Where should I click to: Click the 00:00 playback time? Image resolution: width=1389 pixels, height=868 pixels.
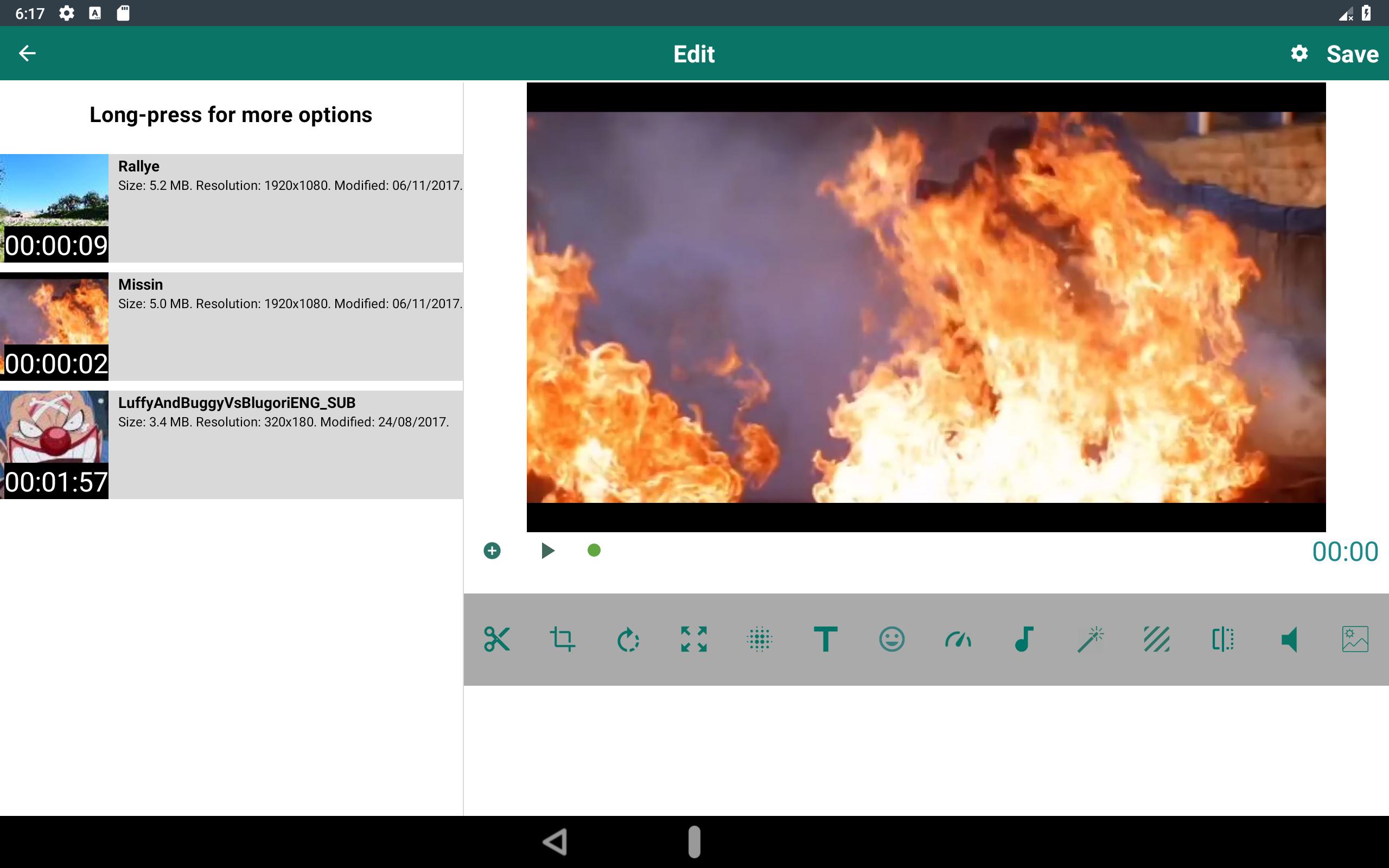pyautogui.click(x=1345, y=551)
